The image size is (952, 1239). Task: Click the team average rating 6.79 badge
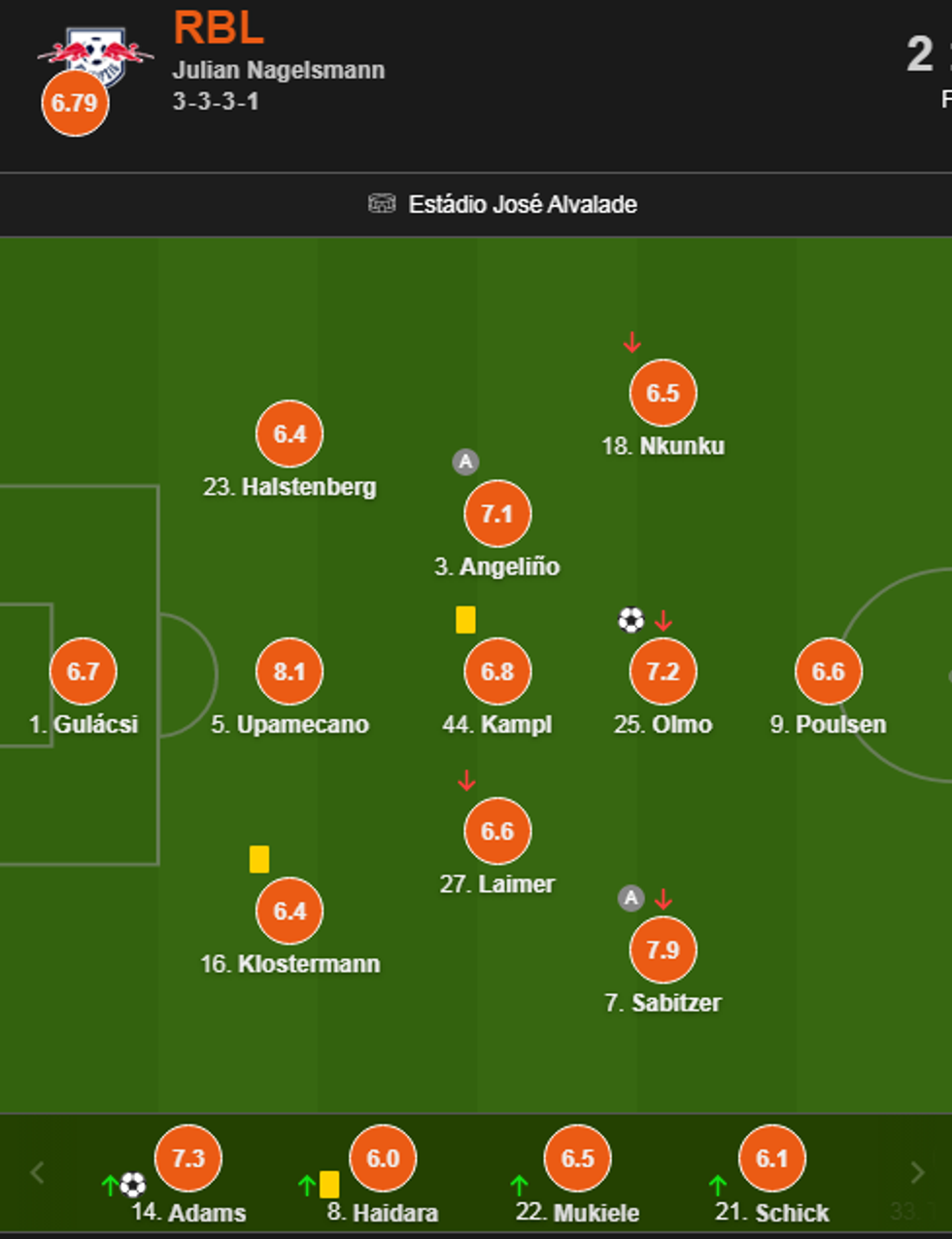75,103
